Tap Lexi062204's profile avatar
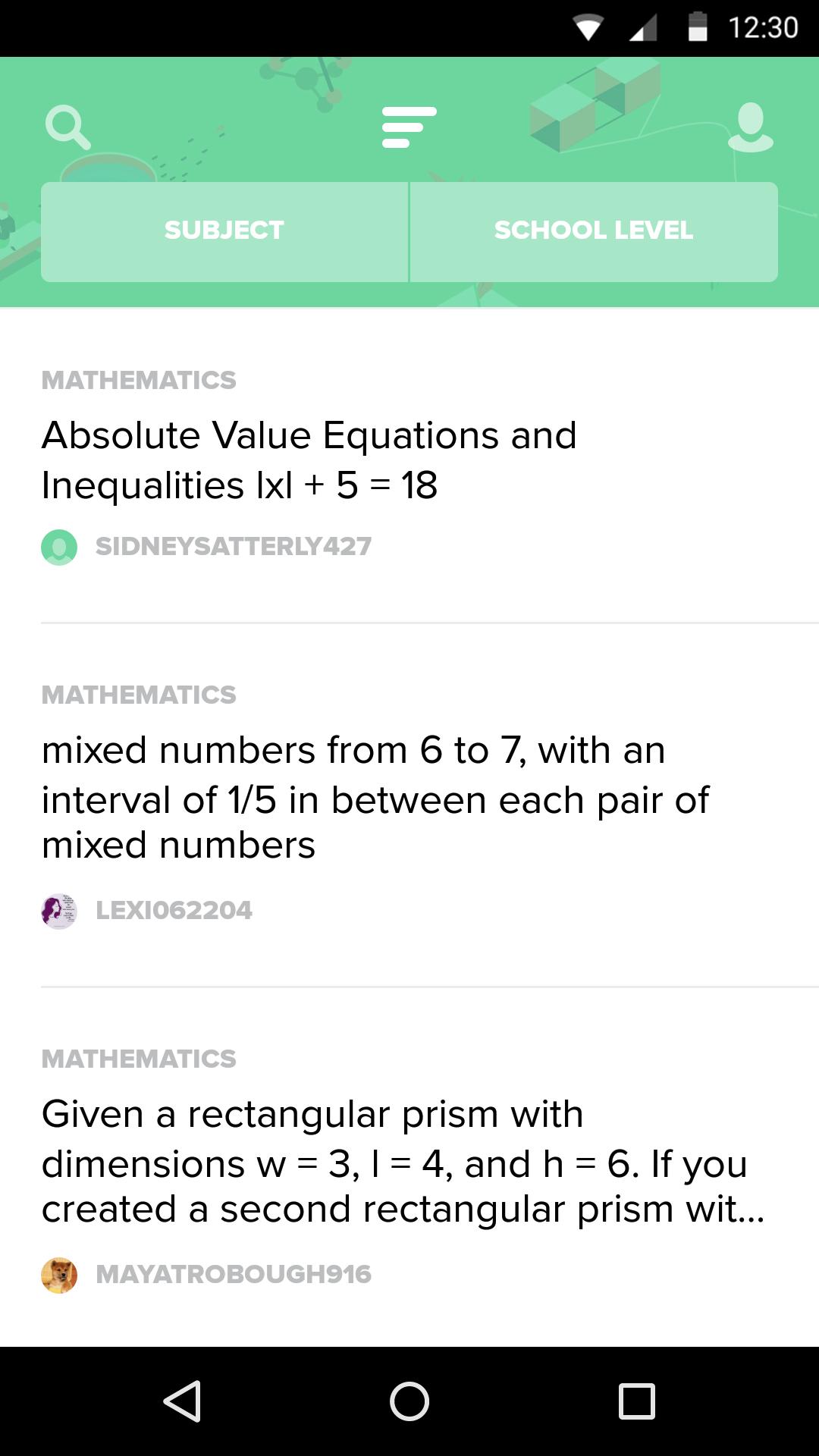 point(59,911)
